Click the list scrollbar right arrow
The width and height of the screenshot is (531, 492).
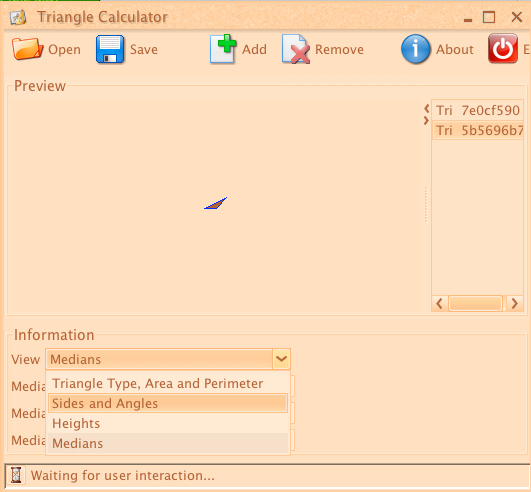coord(514,303)
